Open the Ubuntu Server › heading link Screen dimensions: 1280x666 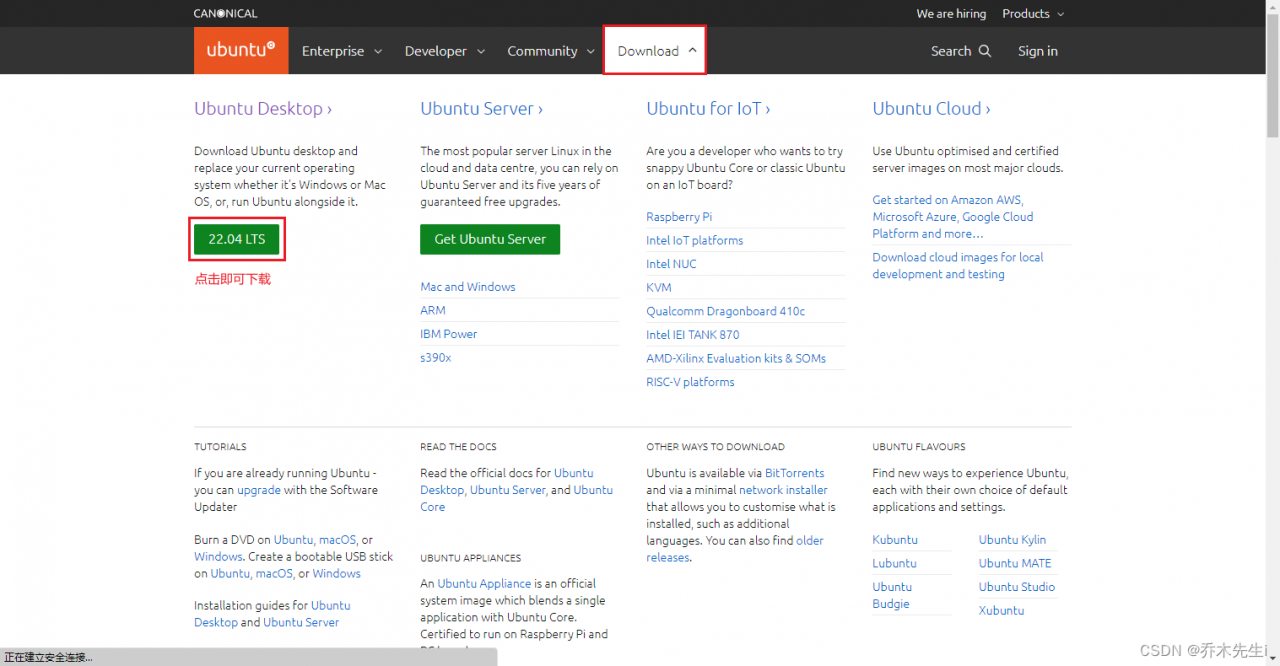tap(482, 108)
